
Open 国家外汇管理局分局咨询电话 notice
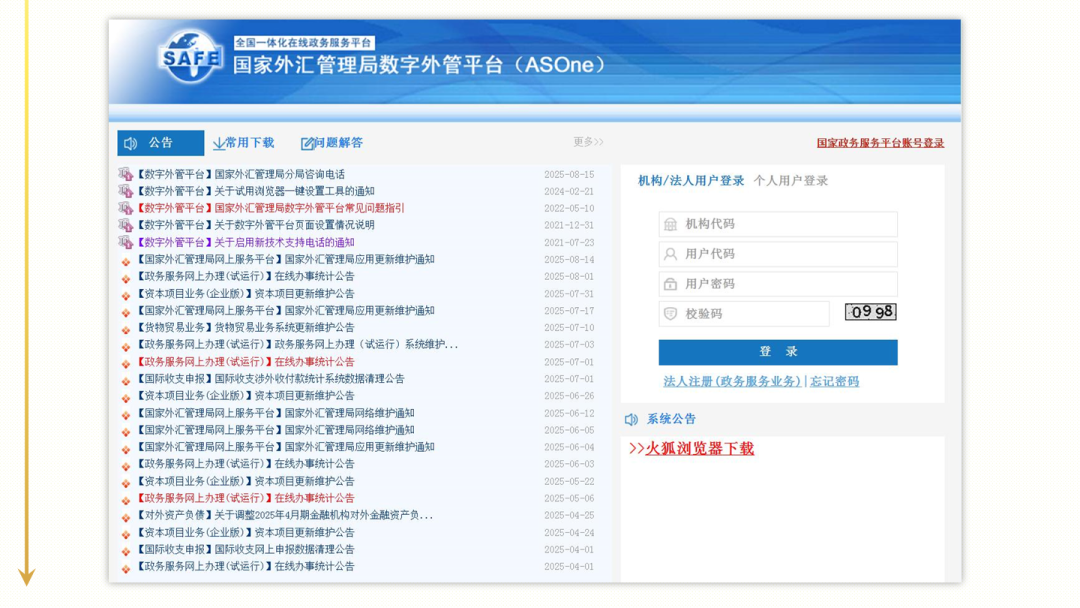[241, 174]
